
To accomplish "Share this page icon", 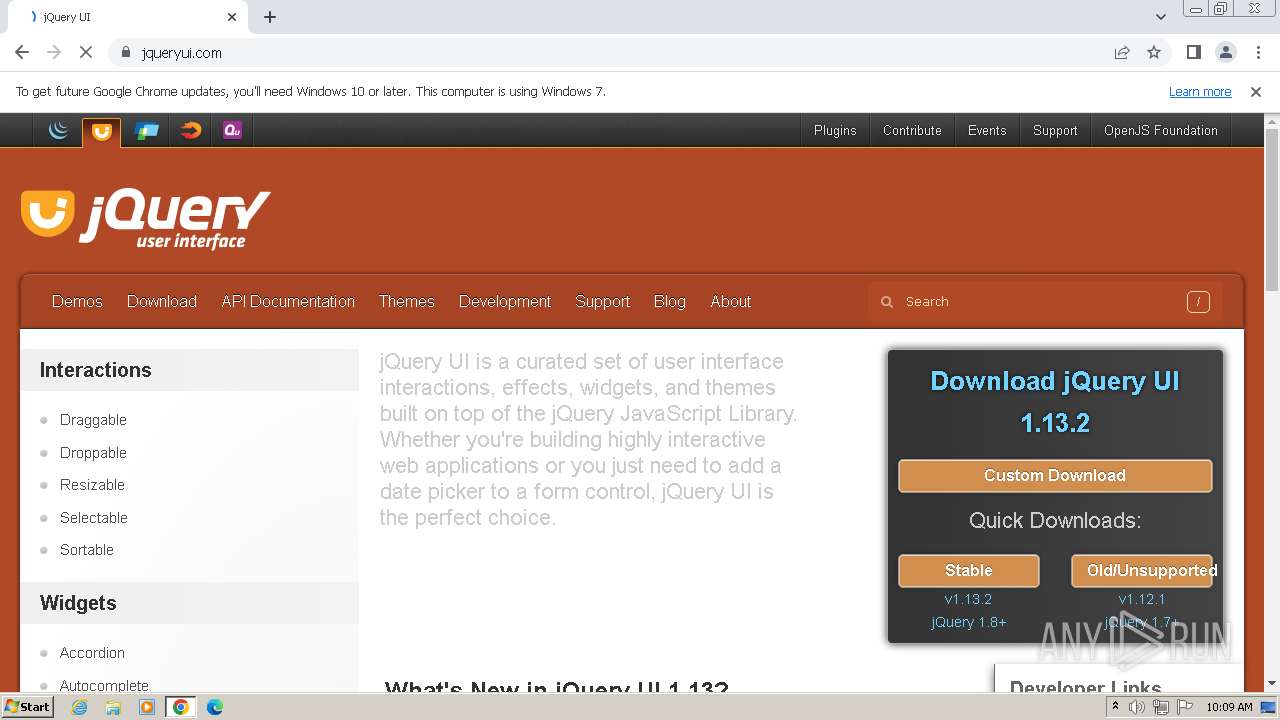I will [x=1122, y=52].
